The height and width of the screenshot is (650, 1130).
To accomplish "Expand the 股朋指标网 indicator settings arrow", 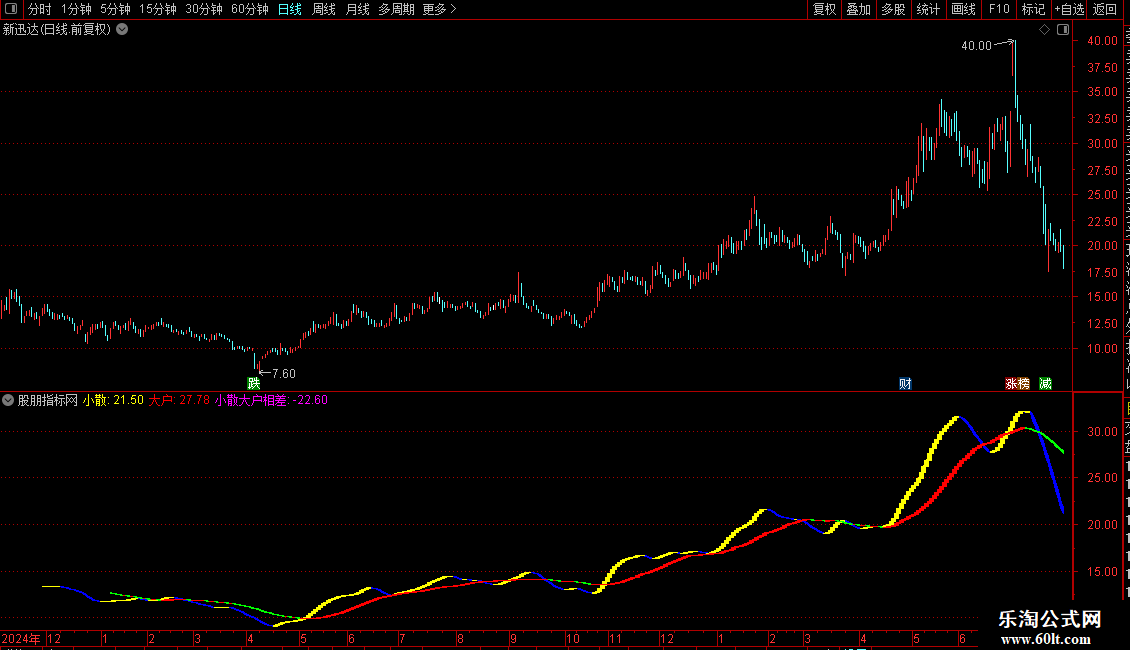I will (8, 400).
